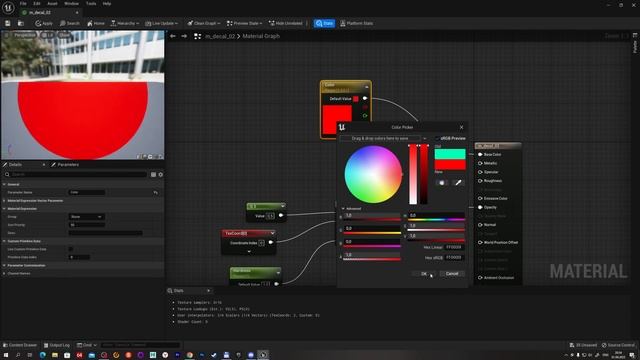Cancel the Color Picker dialog
The height and width of the screenshot is (360, 640).
[452, 274]
